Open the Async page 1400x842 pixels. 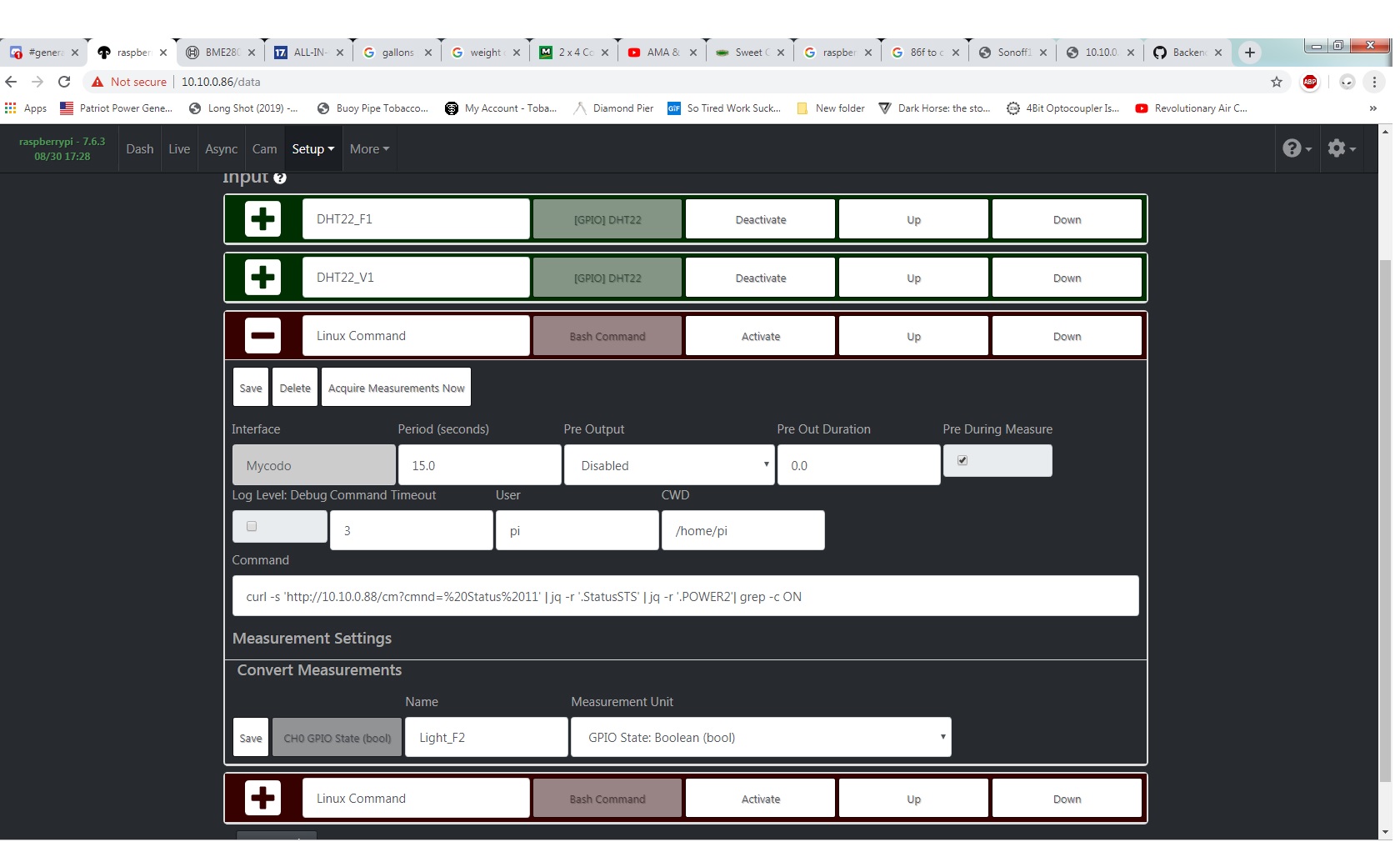(x=222, y=149)
